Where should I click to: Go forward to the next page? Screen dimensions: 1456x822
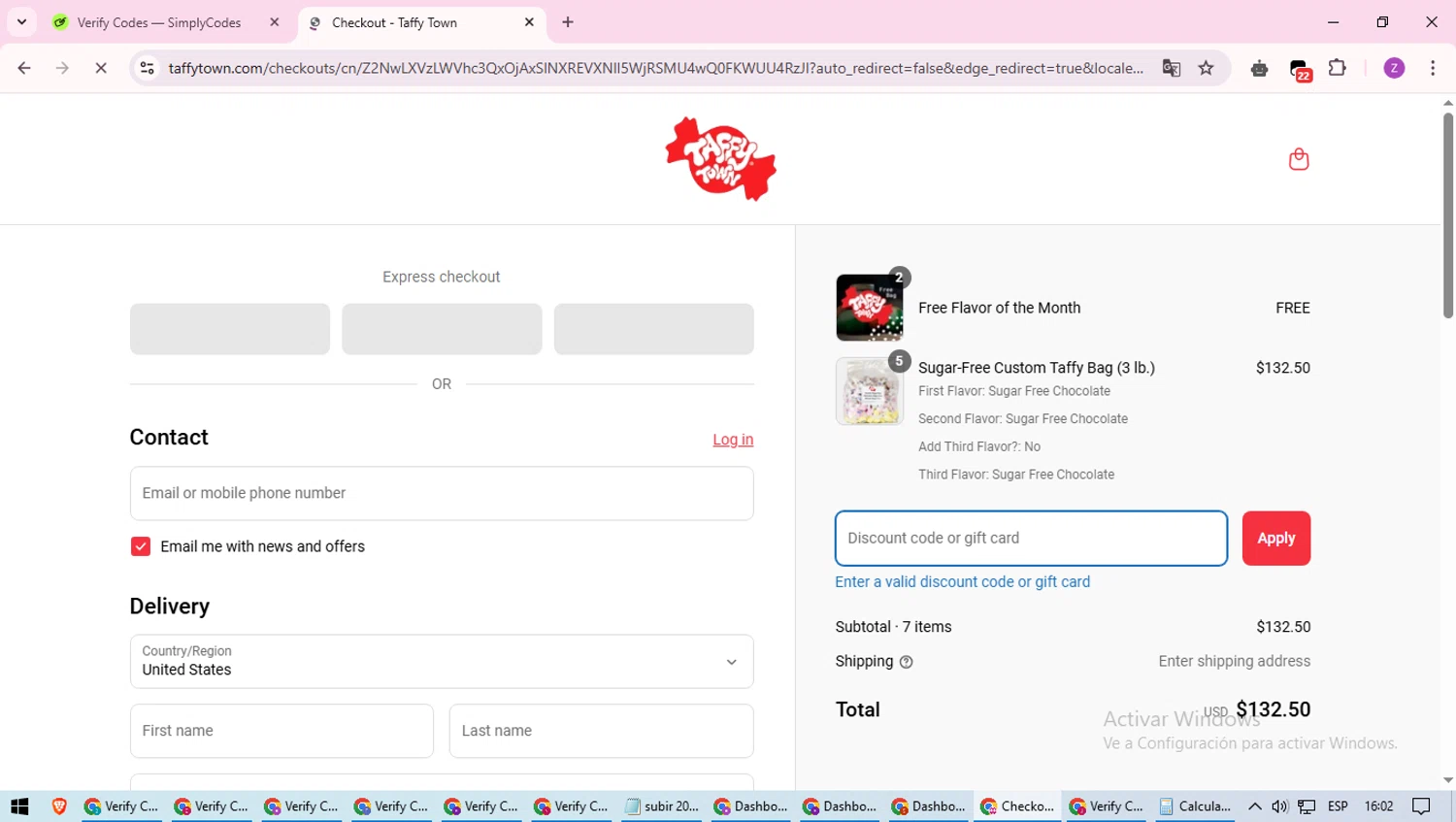pos(62,68)
